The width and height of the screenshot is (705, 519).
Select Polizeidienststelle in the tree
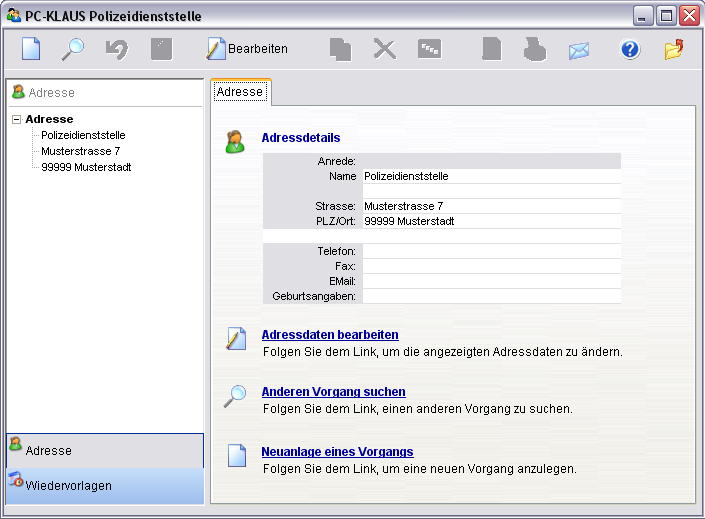click(x=83, y=135)
